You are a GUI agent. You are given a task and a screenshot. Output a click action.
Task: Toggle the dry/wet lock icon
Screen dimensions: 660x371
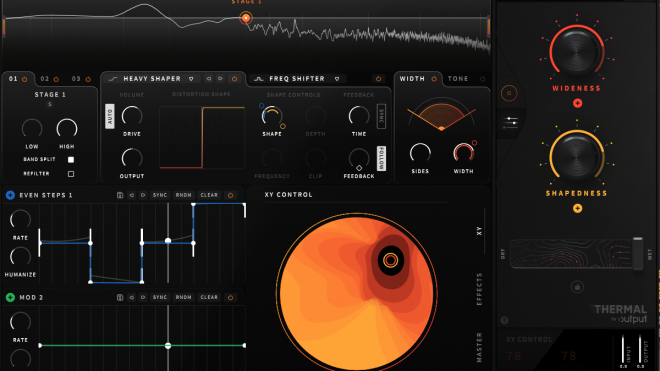coord(577,287)
